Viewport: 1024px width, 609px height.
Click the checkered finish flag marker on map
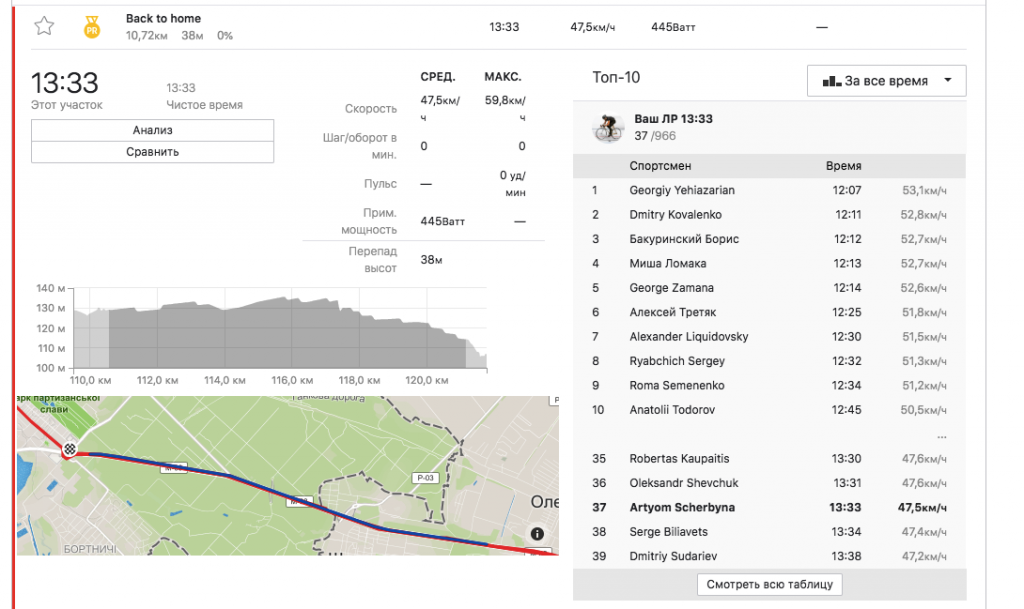69,449
